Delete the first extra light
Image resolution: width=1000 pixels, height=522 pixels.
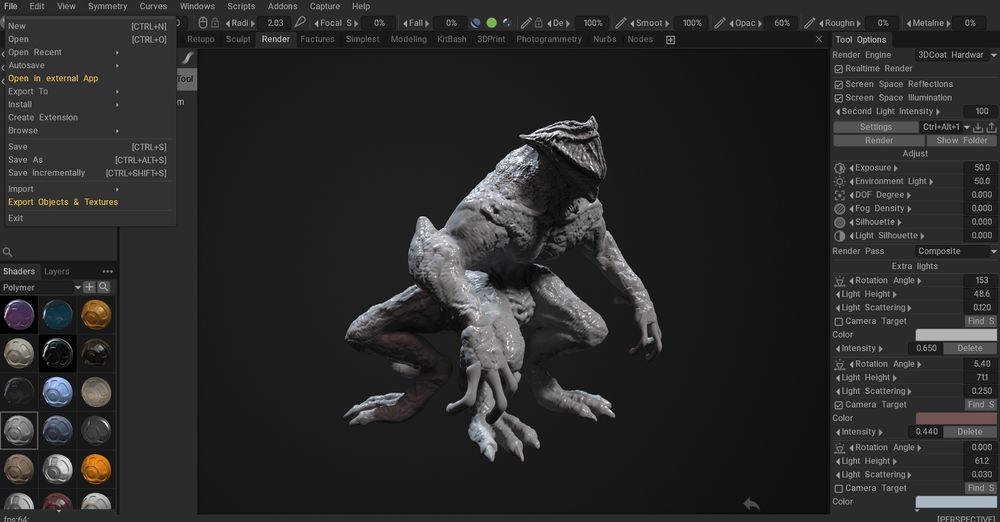[x=969, y=348]
